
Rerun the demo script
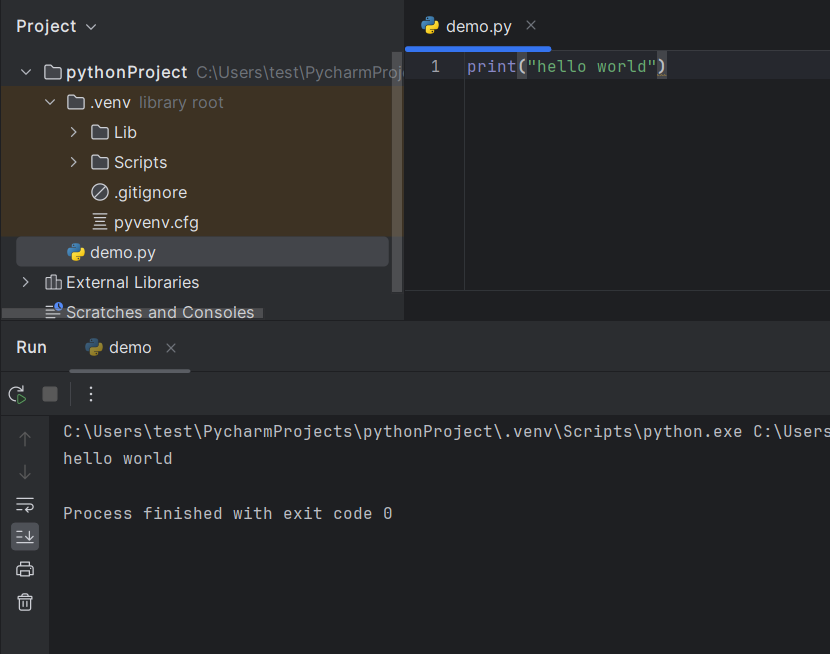click(17, 394)
